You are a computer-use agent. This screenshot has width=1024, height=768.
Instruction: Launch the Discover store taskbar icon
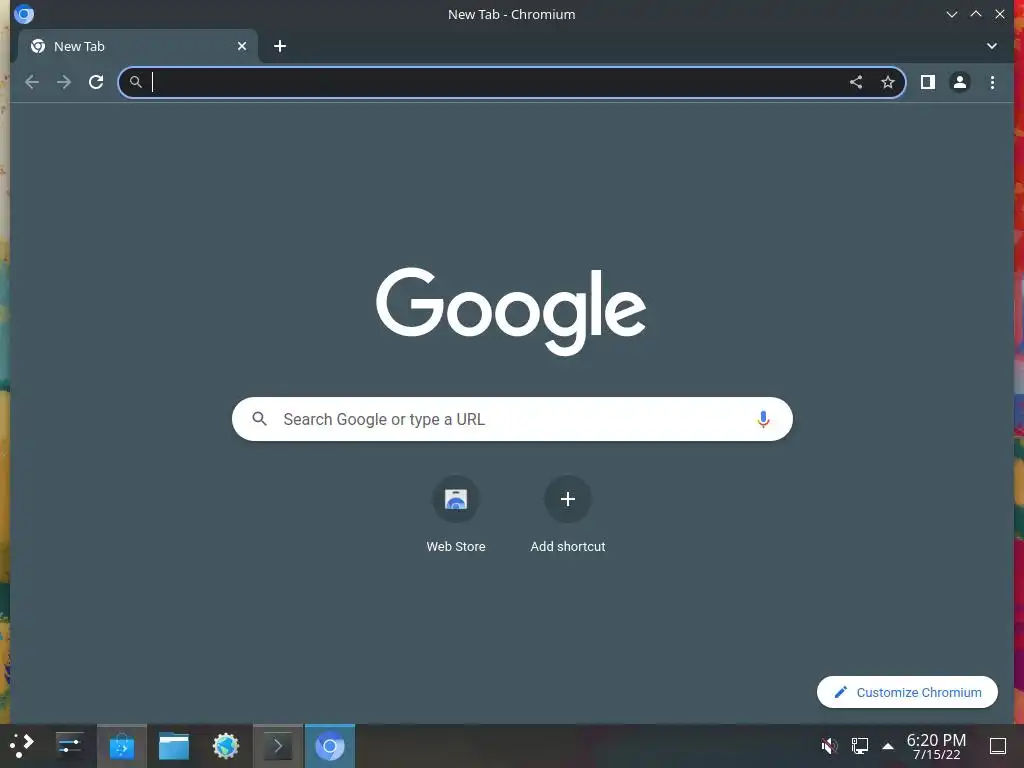pyautogui.click(x=121, y=746)
